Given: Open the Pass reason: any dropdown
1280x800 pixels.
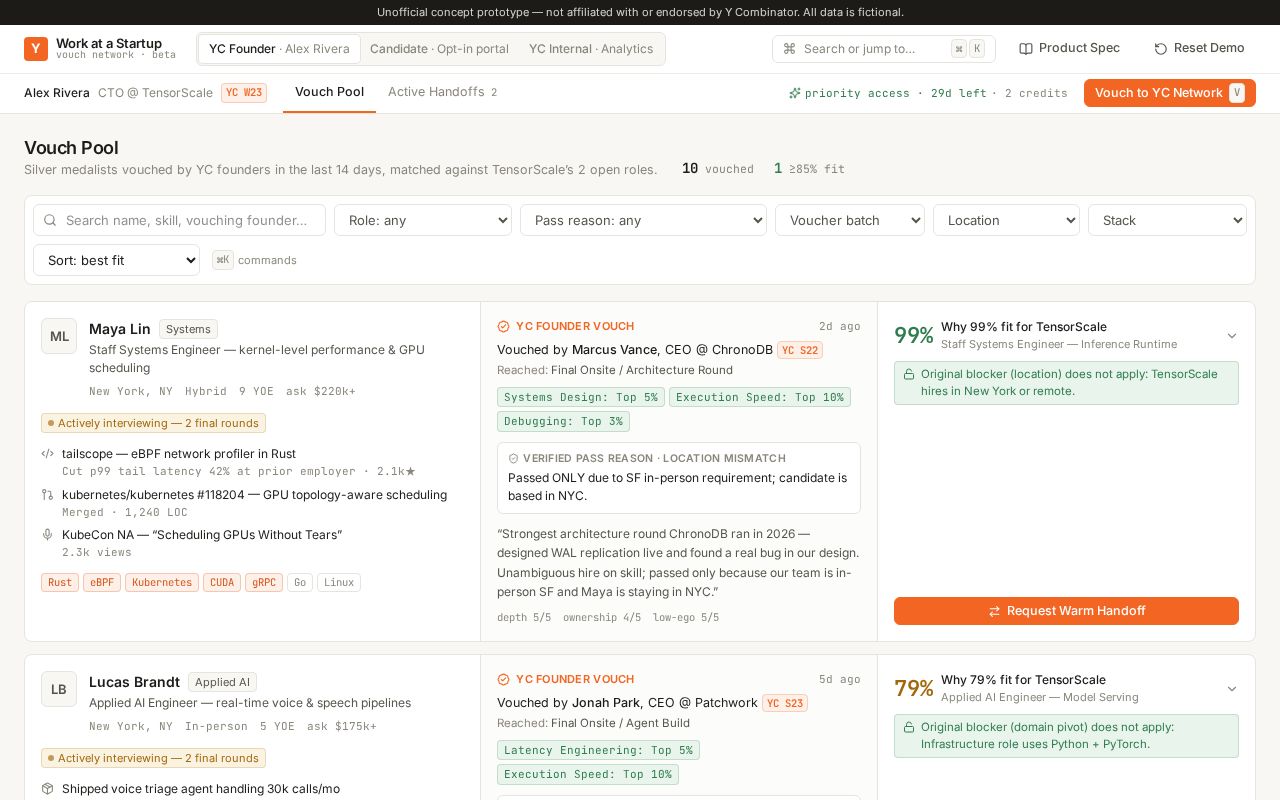Looking at the screenshot, I should (x=643, y=220).
